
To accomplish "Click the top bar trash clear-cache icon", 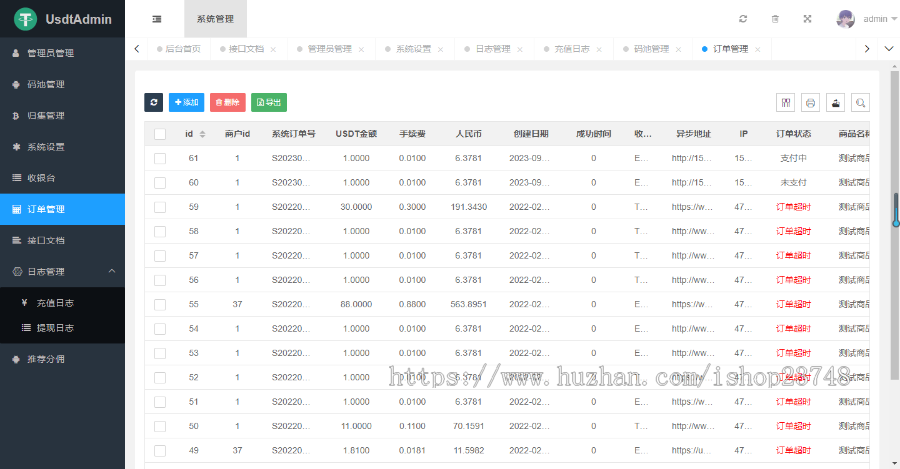I will [x=775, y=19].
